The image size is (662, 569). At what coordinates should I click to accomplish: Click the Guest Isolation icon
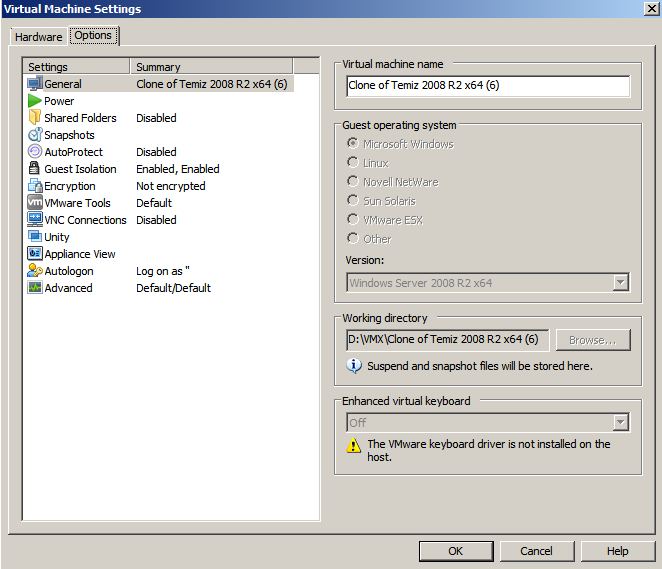tap(35, 169)
